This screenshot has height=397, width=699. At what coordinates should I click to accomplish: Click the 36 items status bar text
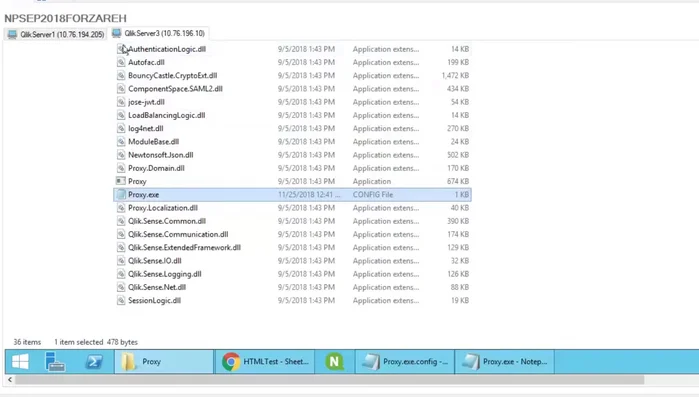(x=27, y=342)
